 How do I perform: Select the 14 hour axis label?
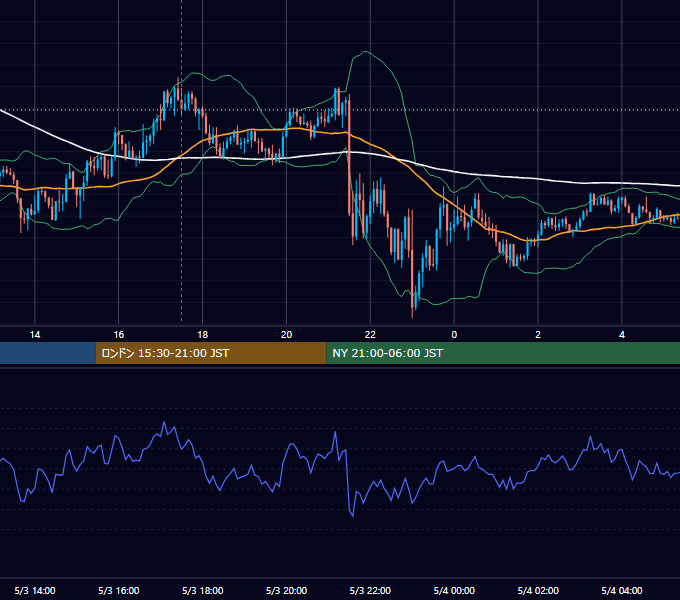(35, 335)
